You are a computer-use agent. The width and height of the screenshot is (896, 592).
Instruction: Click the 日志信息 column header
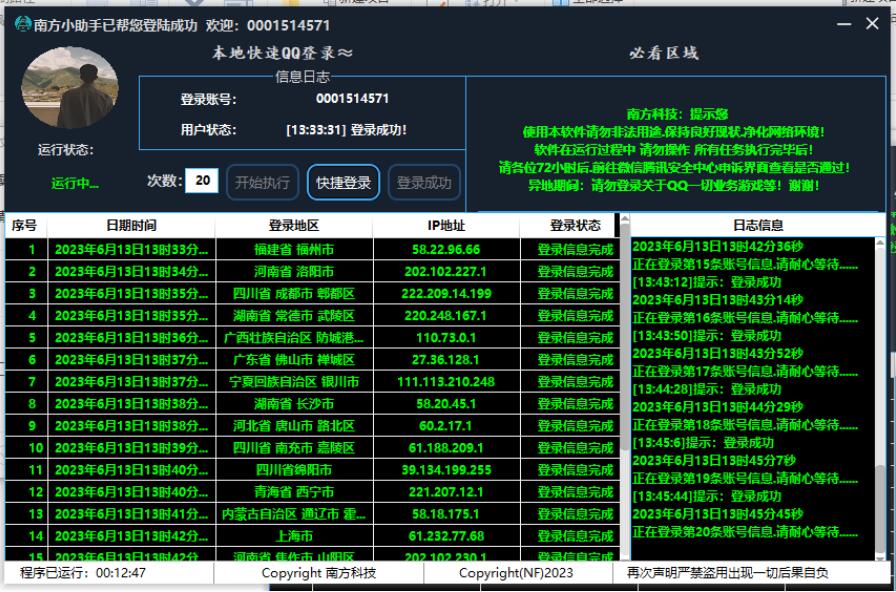(x=758, y=225)
